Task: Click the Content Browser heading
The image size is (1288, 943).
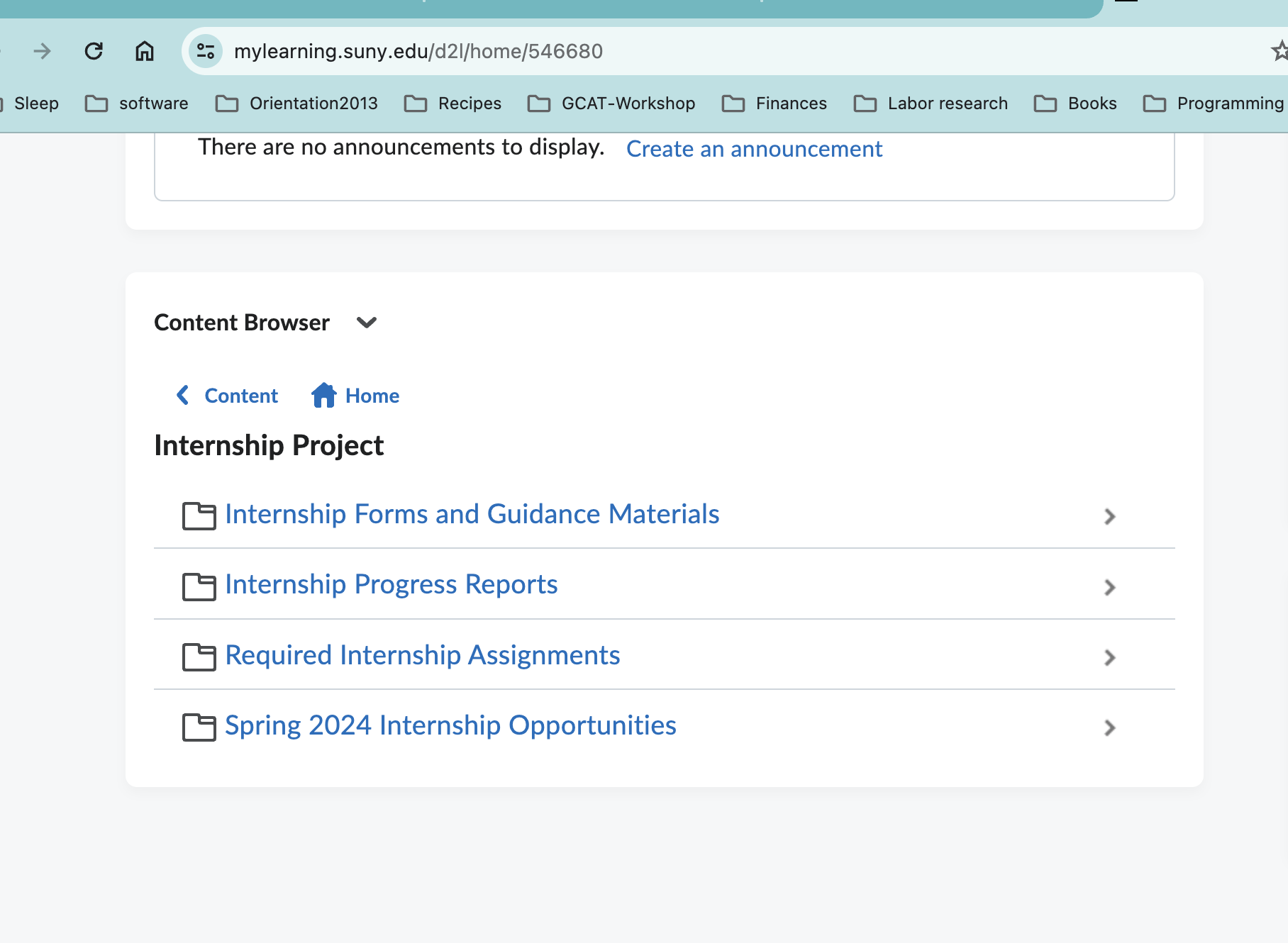Action: [242, 323]
